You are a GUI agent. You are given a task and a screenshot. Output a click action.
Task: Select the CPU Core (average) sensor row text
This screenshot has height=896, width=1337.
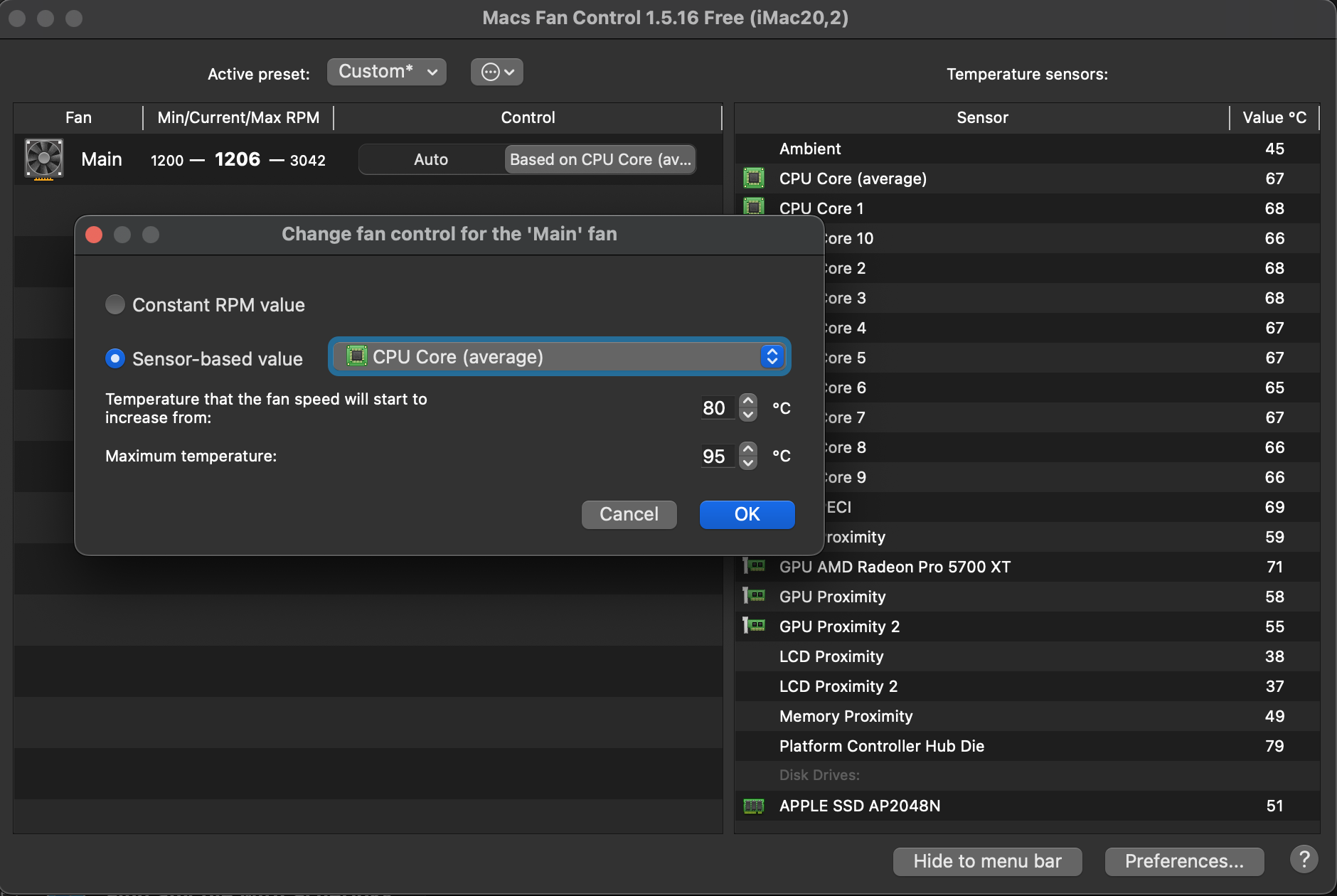(853, 178)
